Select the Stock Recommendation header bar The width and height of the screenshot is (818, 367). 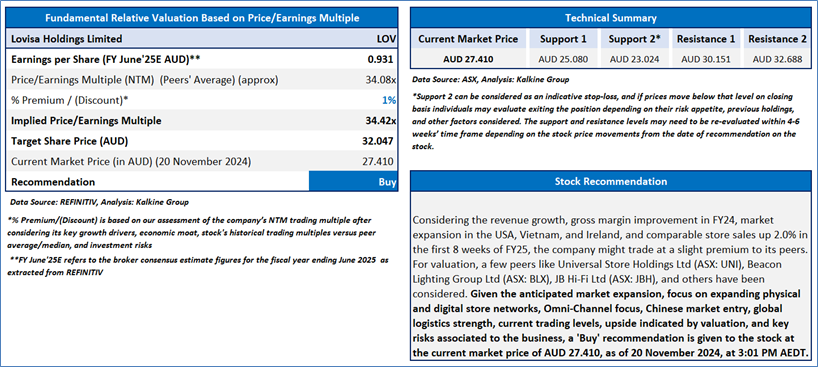point(611,181)
